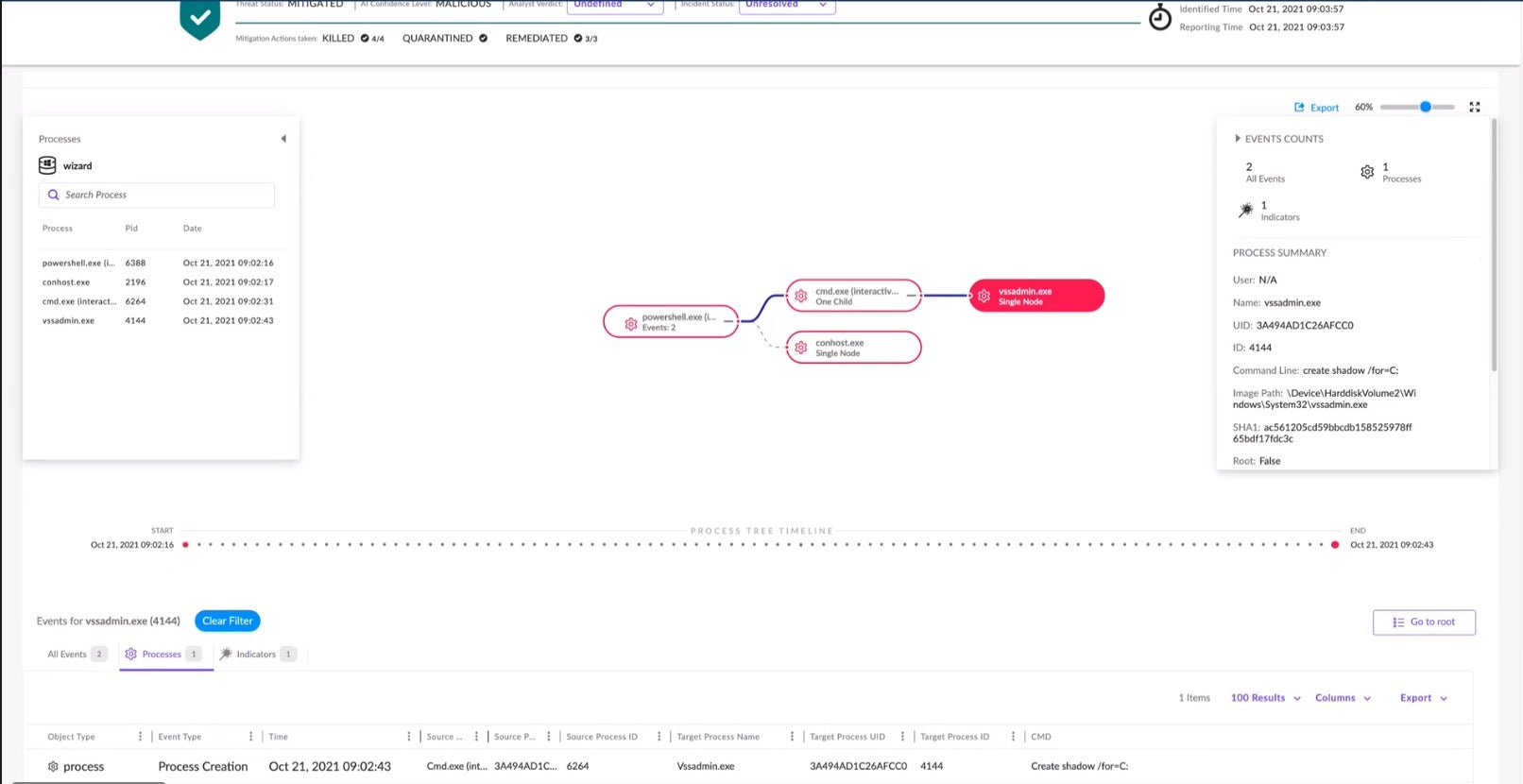Click the Go to root button
1523x784 pixels.
[x=1423, y=622]
